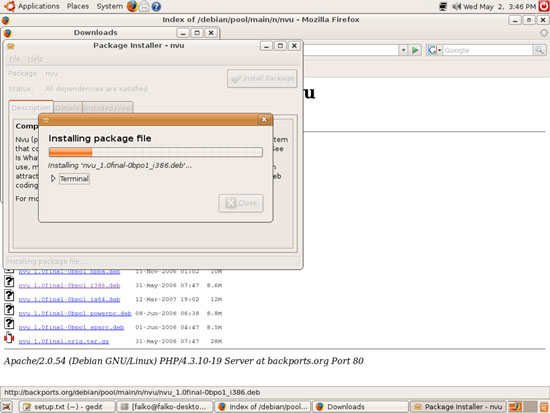550x413 pixels.
Task: Open nvu_1.0final.orig.tar.gz link
Action: point(64,341)
